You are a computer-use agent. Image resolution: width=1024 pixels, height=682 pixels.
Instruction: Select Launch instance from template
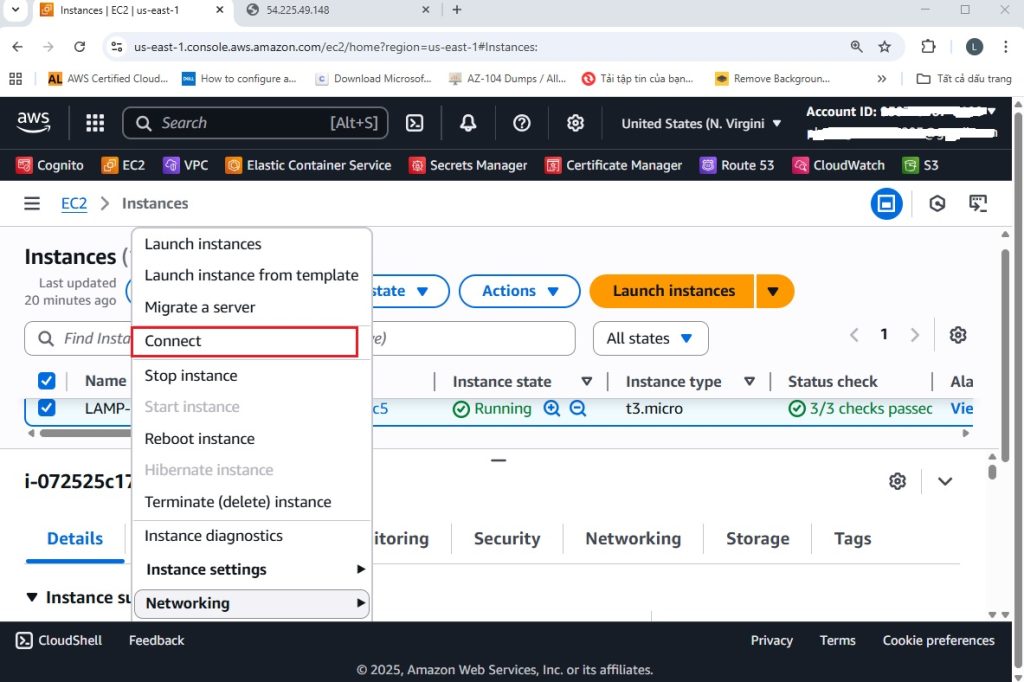[251, 276]
